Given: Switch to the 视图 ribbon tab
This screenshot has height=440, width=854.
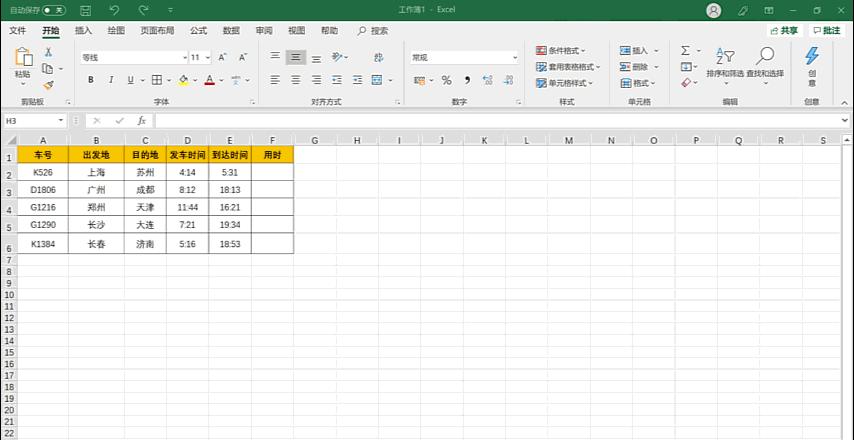Looking at the screenshot, I should coord(297,31).
